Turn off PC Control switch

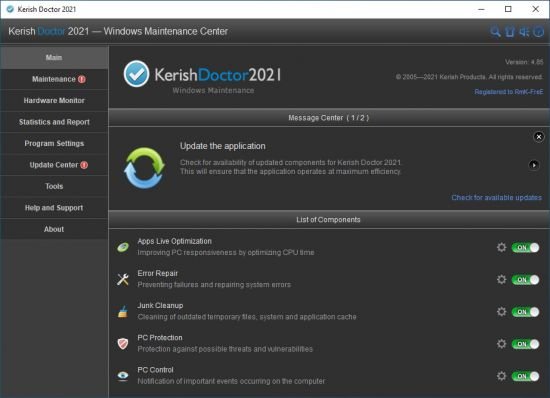coord(525,376)
